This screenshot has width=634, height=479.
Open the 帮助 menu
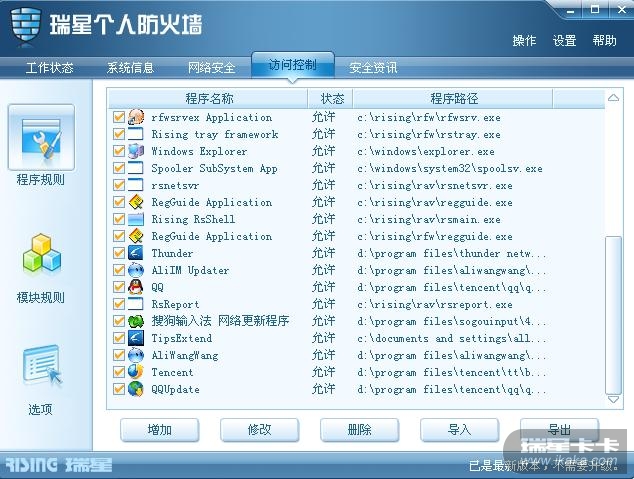click(604, 40)
